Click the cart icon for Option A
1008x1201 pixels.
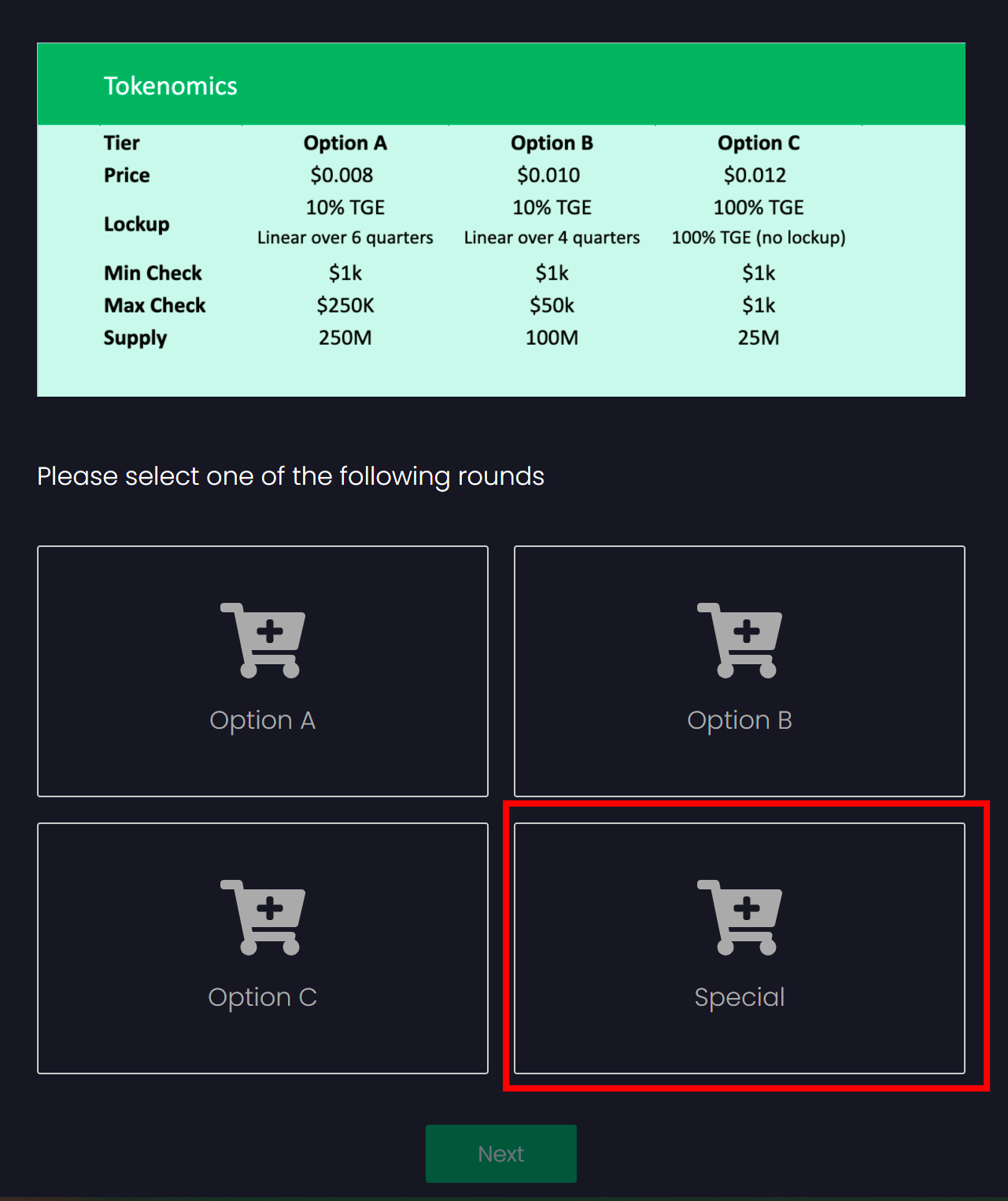263,639
